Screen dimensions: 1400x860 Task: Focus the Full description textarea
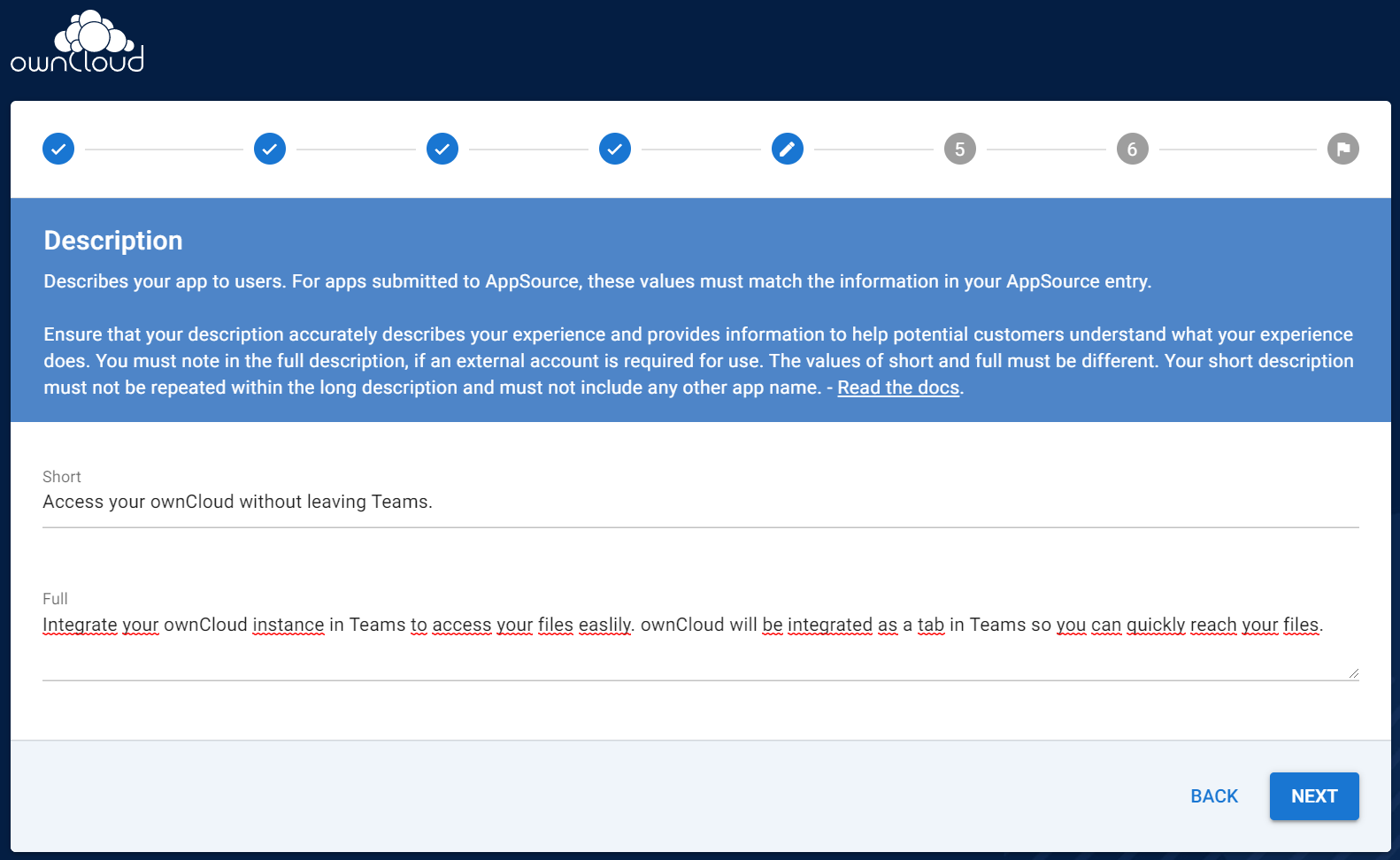701,644
